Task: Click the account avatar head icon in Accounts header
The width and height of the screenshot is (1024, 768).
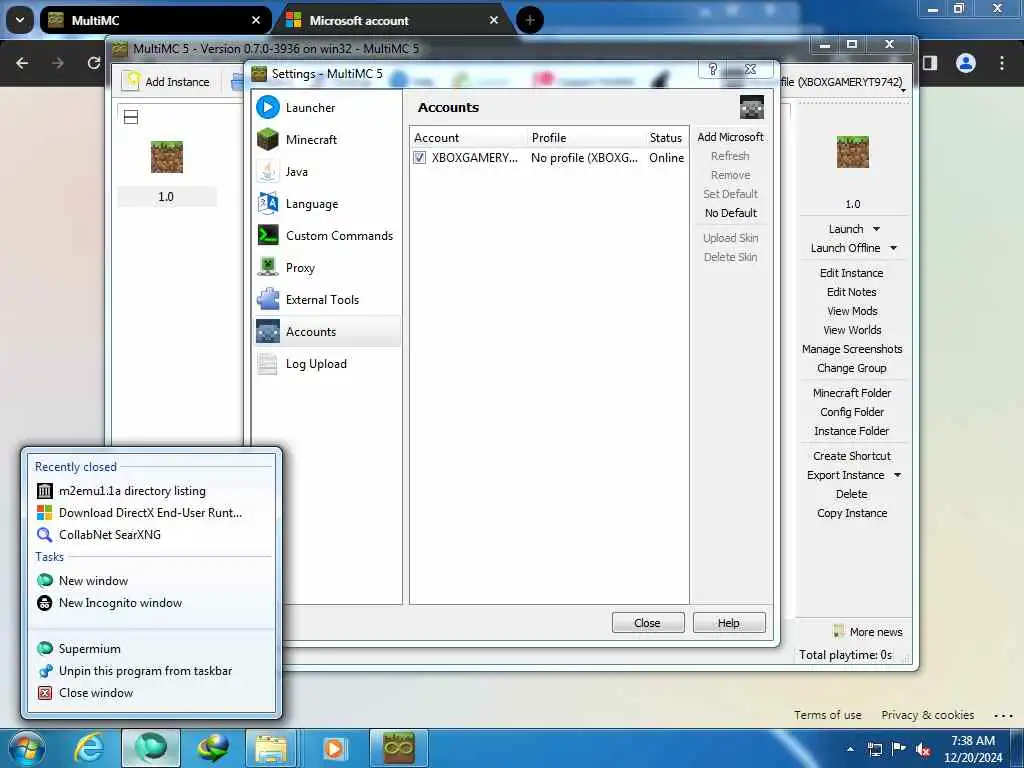Action: (751, 107)
